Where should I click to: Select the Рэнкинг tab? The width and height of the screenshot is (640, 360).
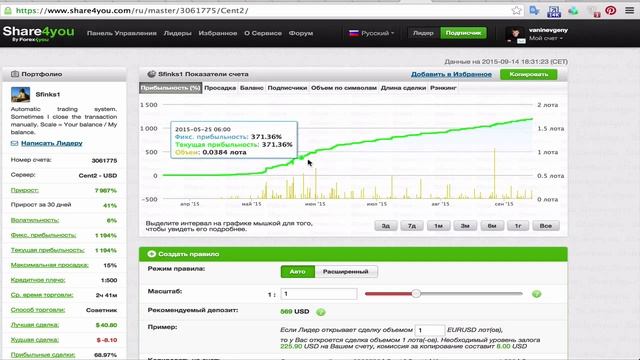coord(443,88)
